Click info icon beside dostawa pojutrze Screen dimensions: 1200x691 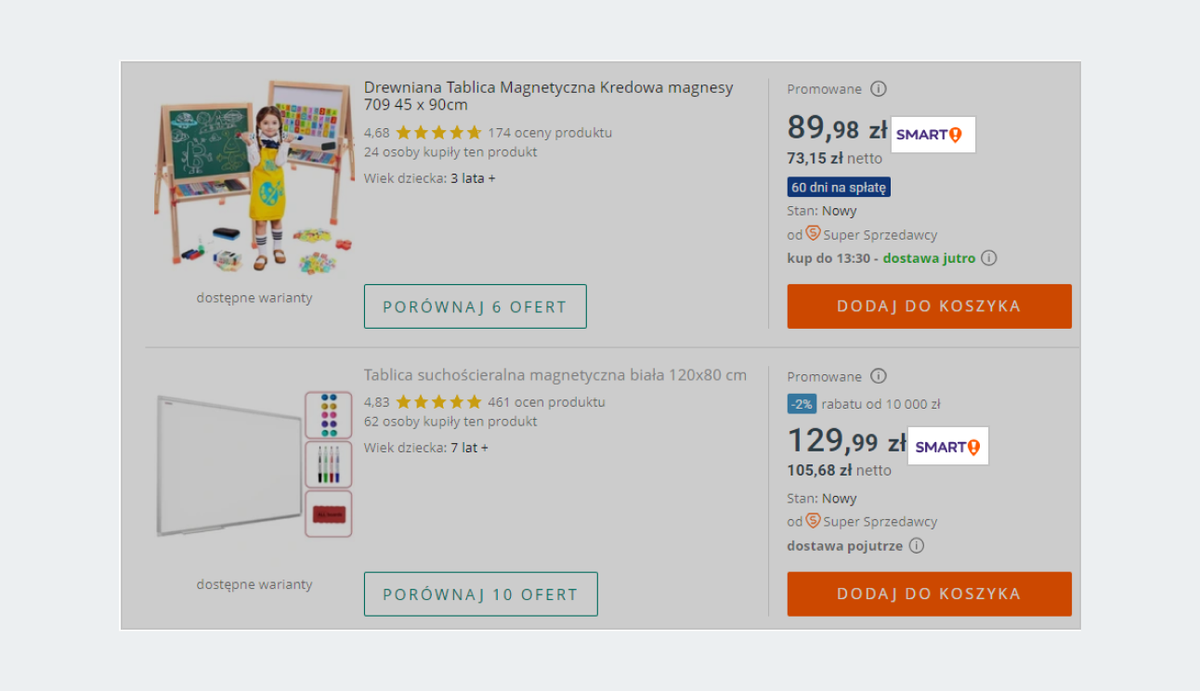click(916, 546)
